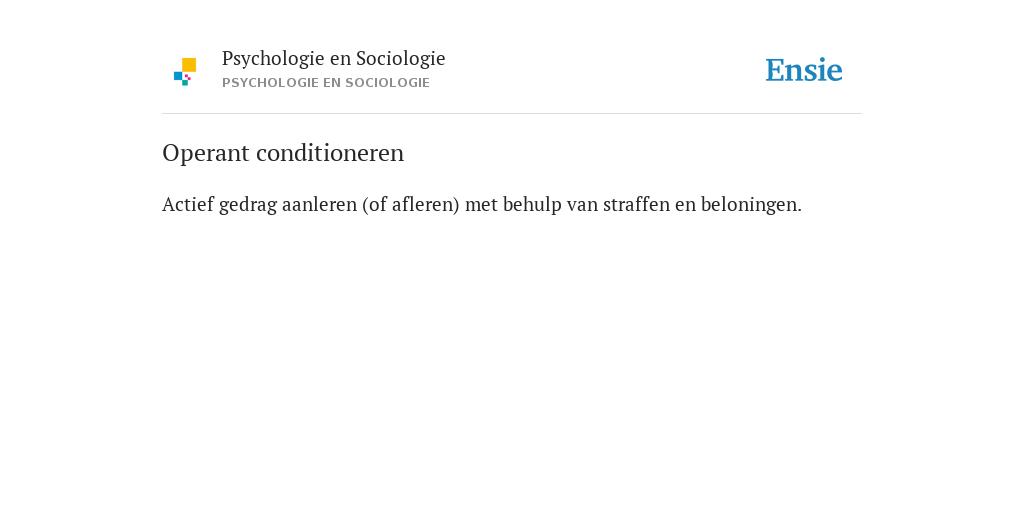Click the word Sociologie in the title

click(x=400, y=59)
